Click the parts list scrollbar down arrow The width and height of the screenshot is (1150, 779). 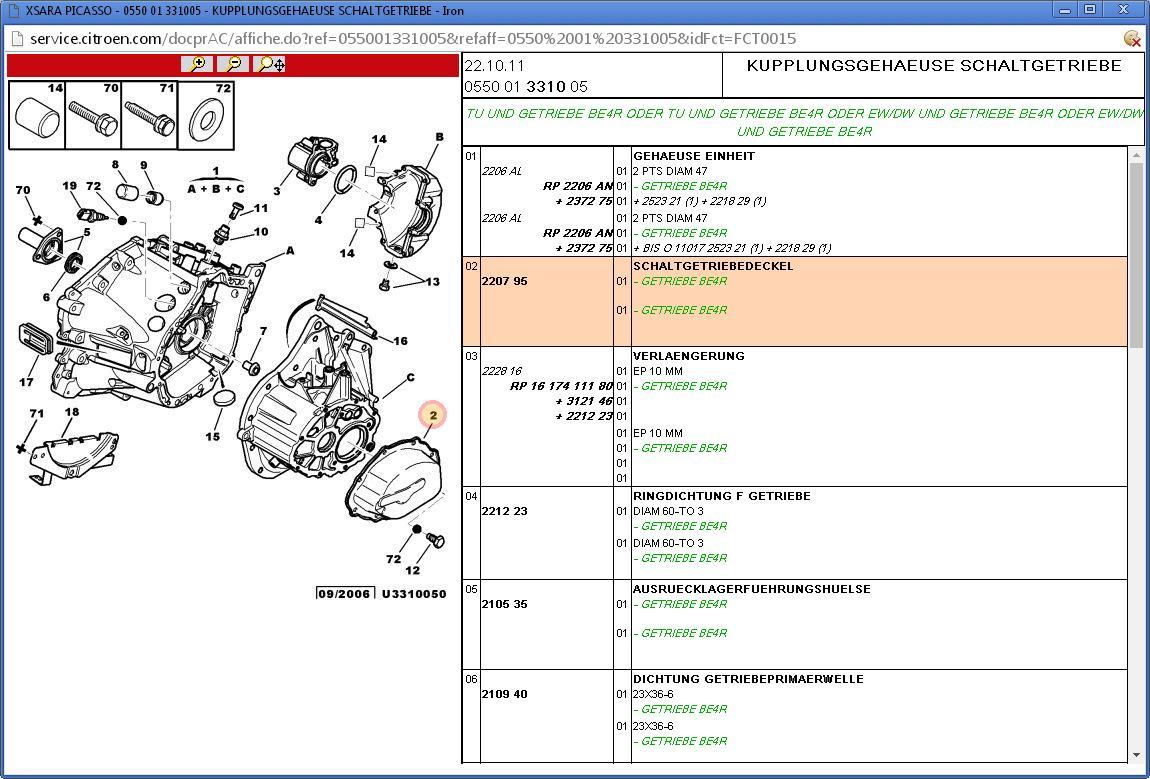(1136, 755)
